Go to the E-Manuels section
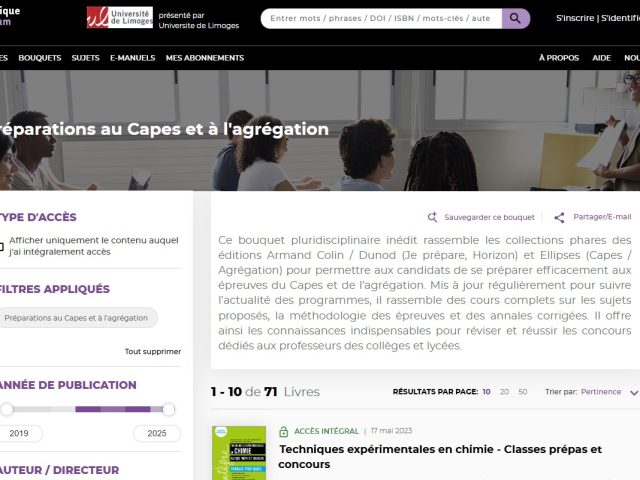The width and height of the screenshot is (640, 480). pos(132,58)
